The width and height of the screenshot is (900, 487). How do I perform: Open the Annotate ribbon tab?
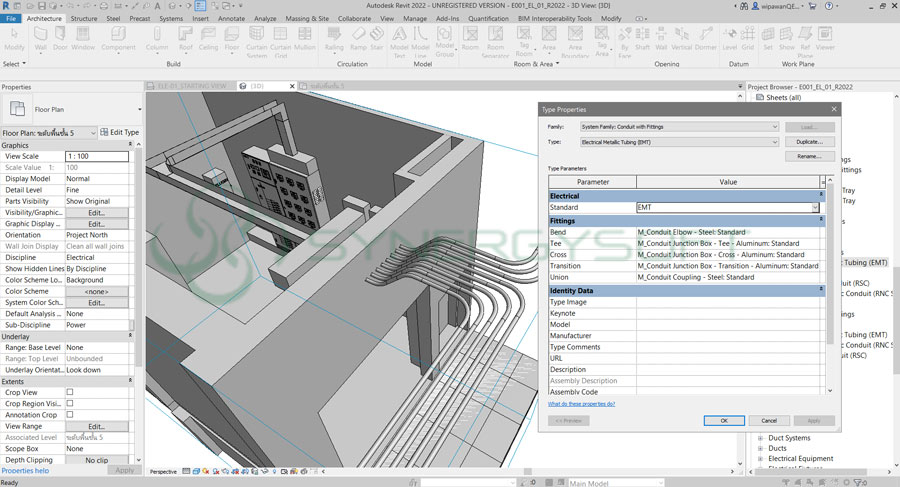231,18
